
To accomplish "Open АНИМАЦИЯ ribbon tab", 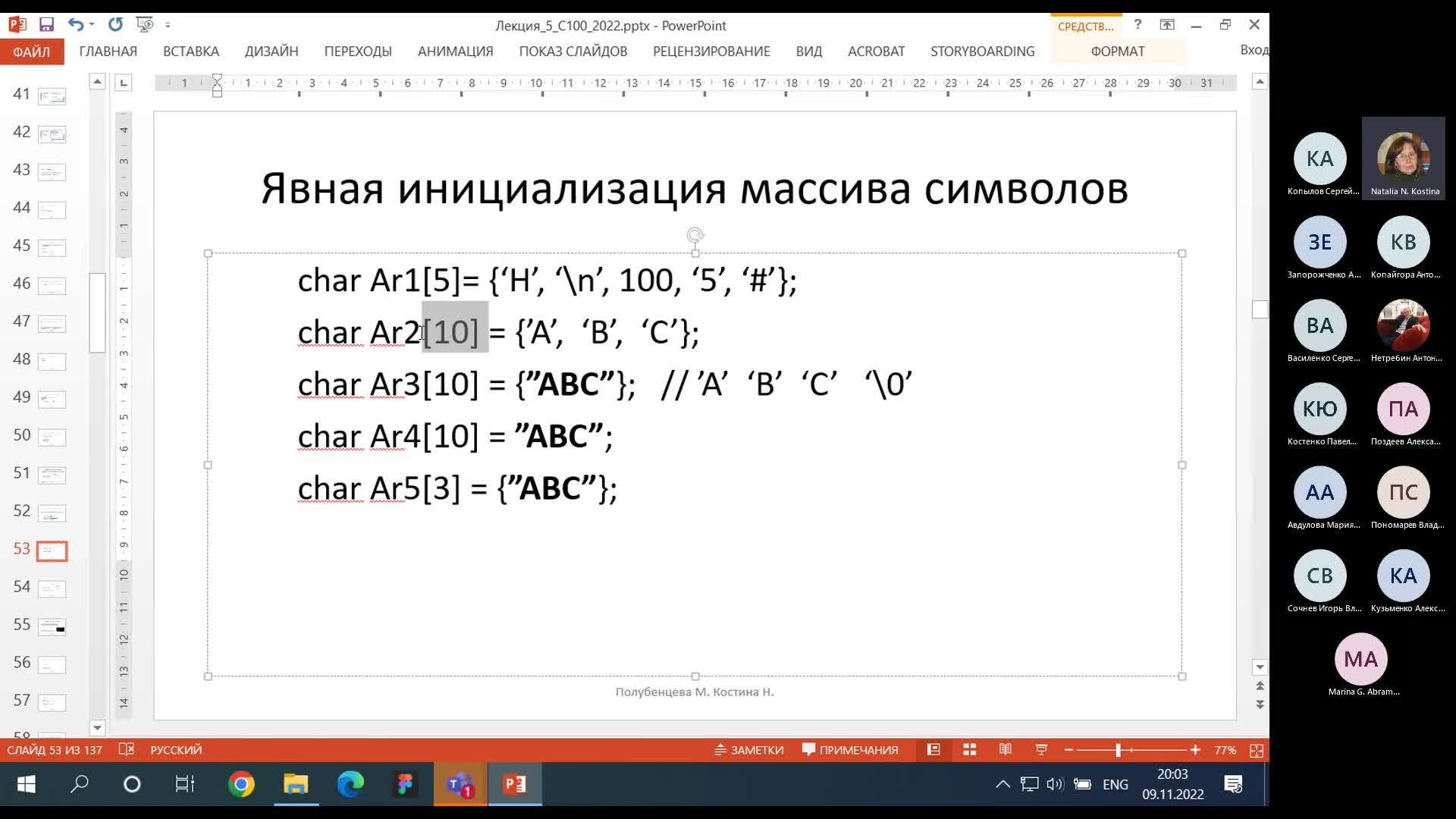I will pyautogui.click(x=455, y=52).
